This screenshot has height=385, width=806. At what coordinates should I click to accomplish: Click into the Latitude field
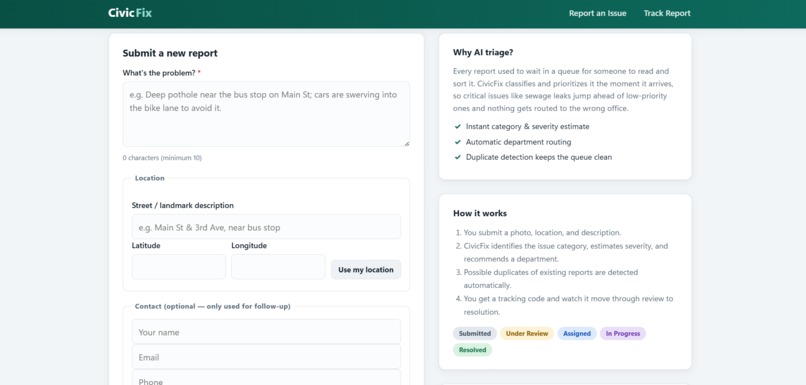coord(178,267)
